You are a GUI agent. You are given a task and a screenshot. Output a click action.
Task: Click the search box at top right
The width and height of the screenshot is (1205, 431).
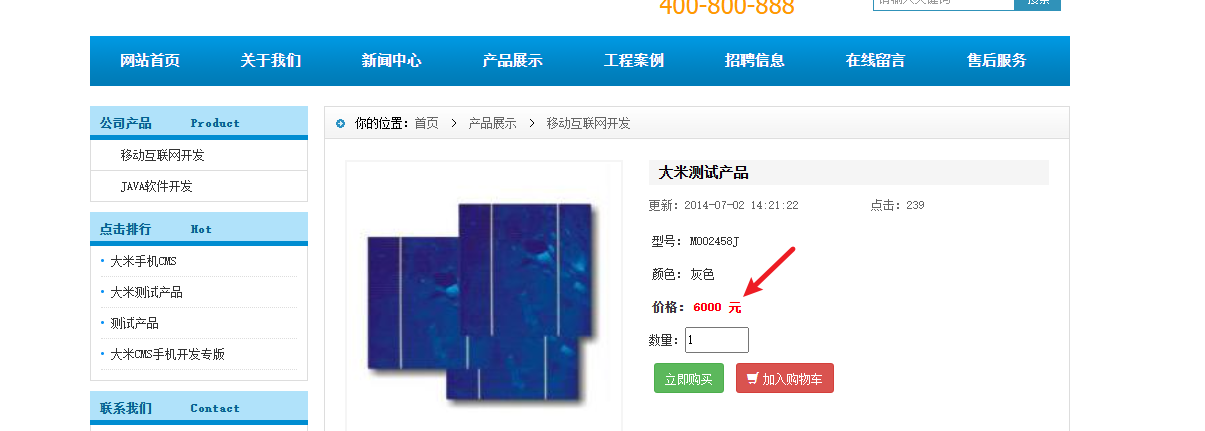944,3
